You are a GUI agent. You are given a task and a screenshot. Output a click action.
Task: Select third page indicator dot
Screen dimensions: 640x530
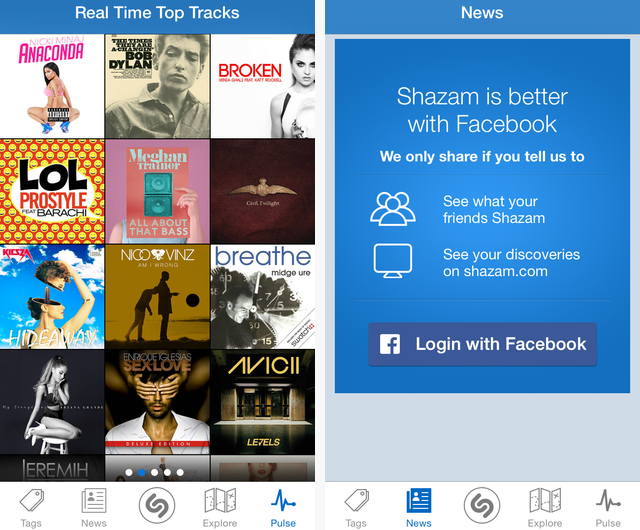click(154, 472)
